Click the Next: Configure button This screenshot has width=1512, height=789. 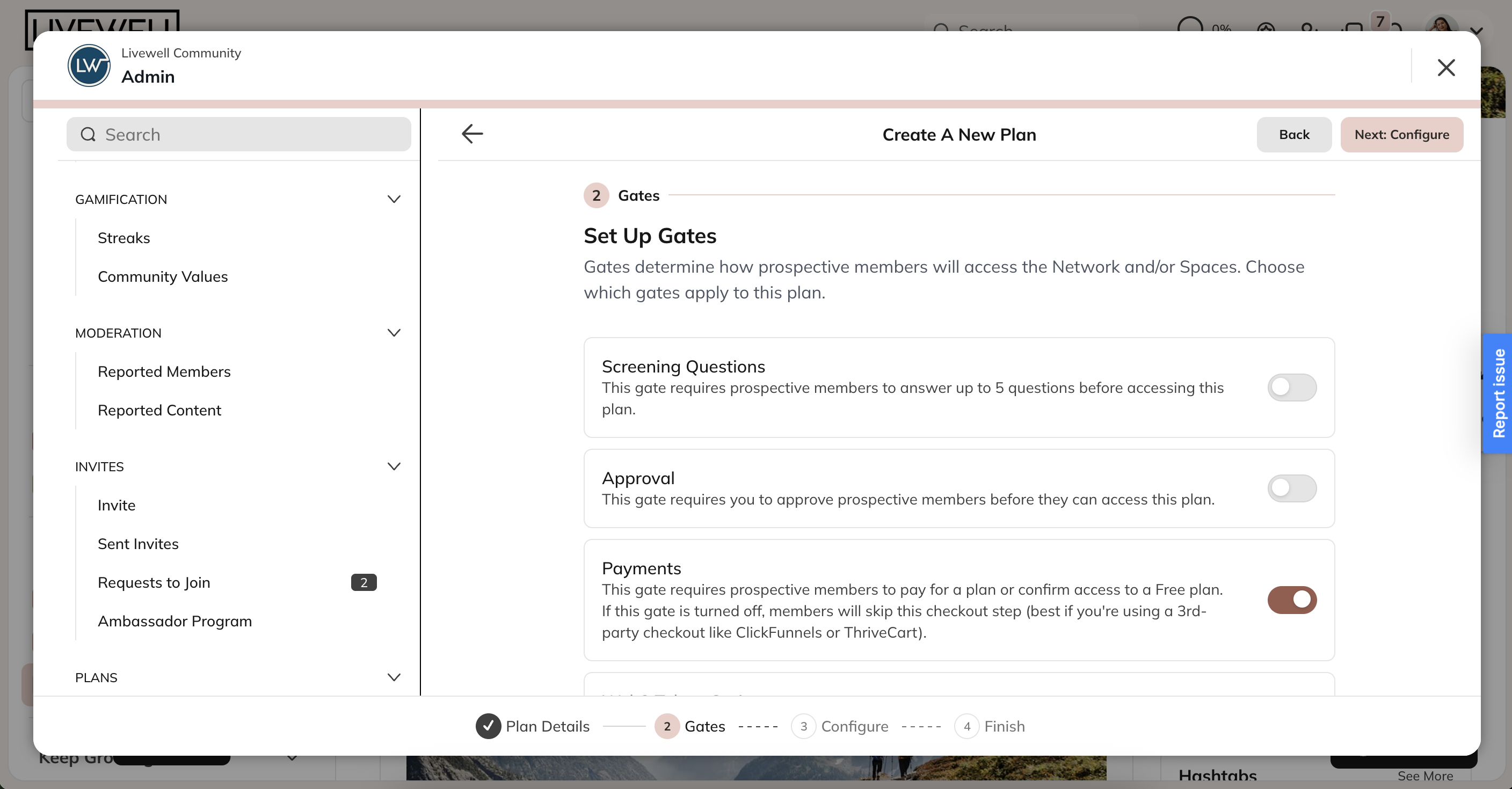(1402, 134)
